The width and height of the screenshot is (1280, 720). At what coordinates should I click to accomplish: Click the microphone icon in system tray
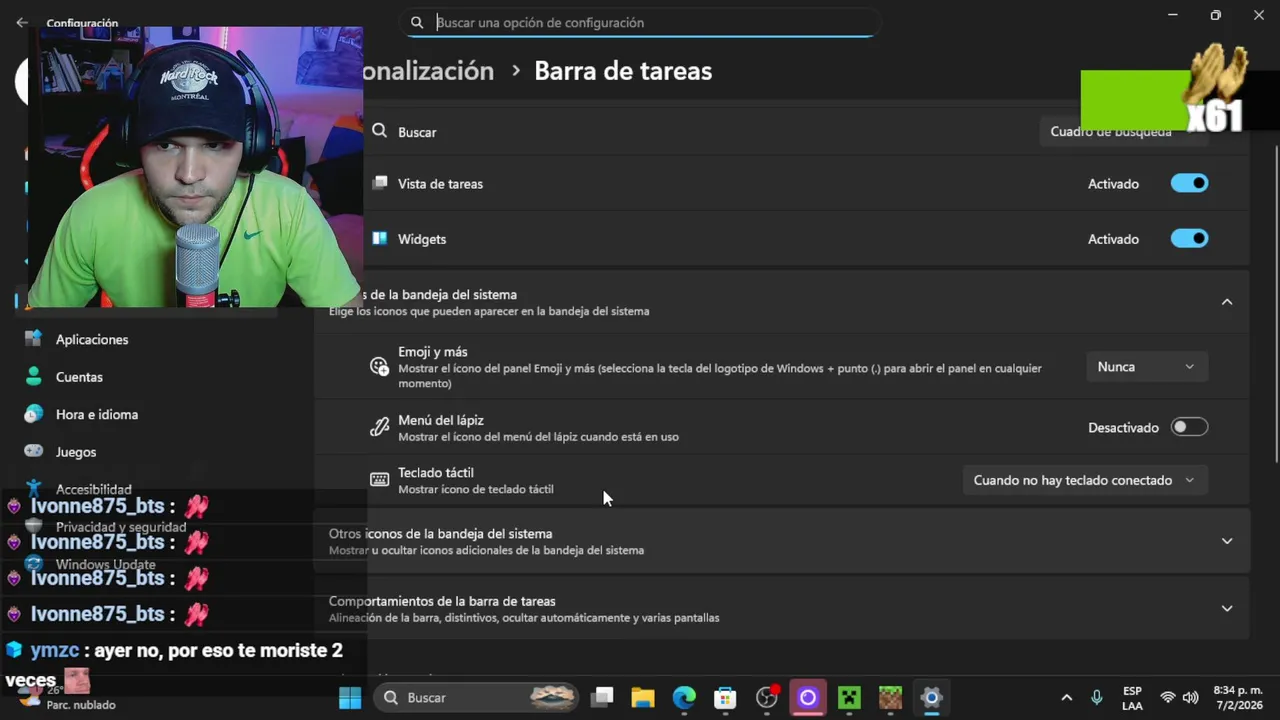coord(1097,698)
